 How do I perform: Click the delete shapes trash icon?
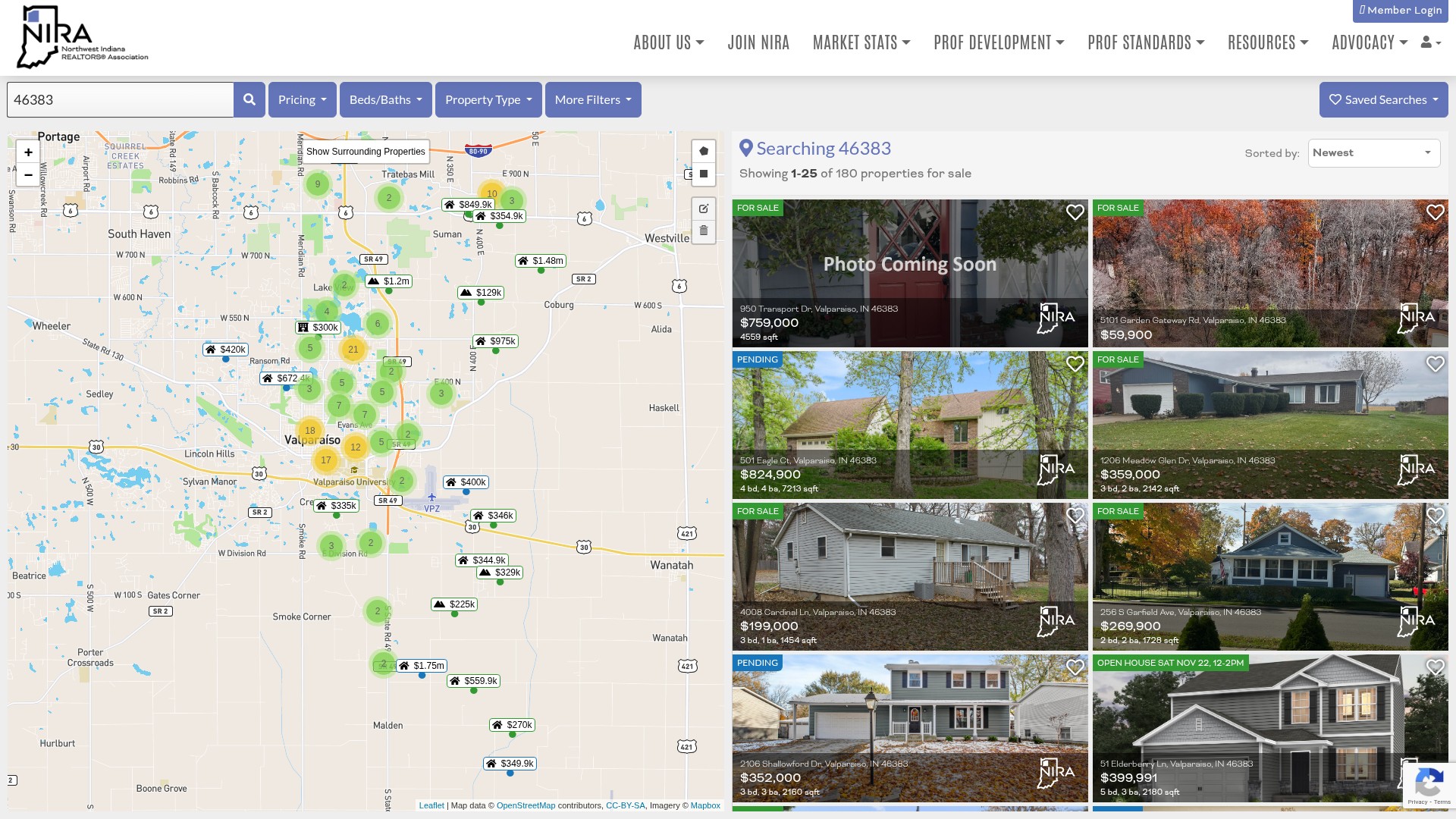(703, 231)
